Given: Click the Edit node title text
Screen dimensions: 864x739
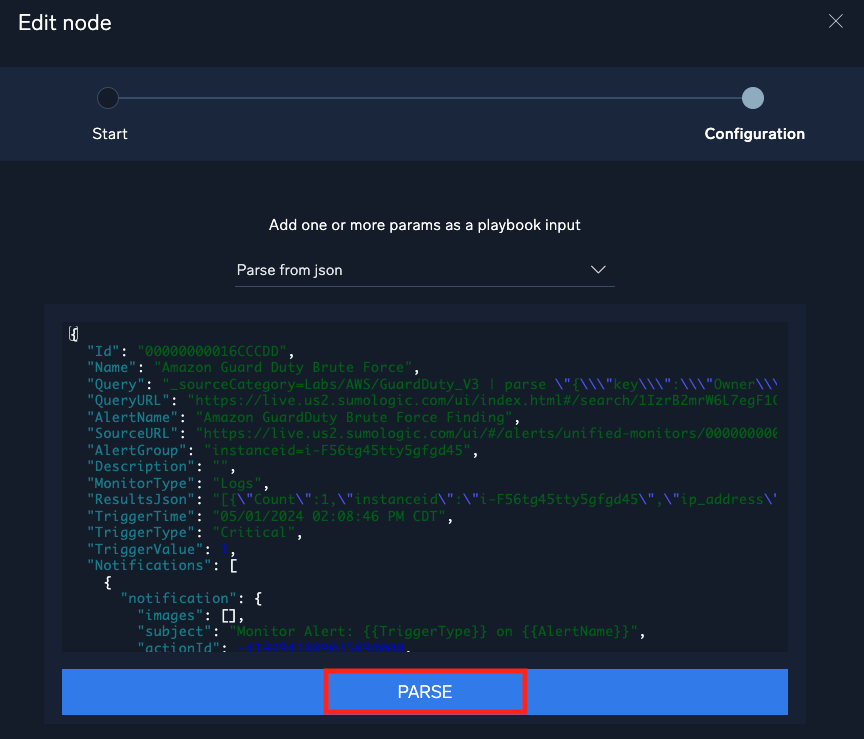Looking at the screenshot, I should [x=64, y=21].
